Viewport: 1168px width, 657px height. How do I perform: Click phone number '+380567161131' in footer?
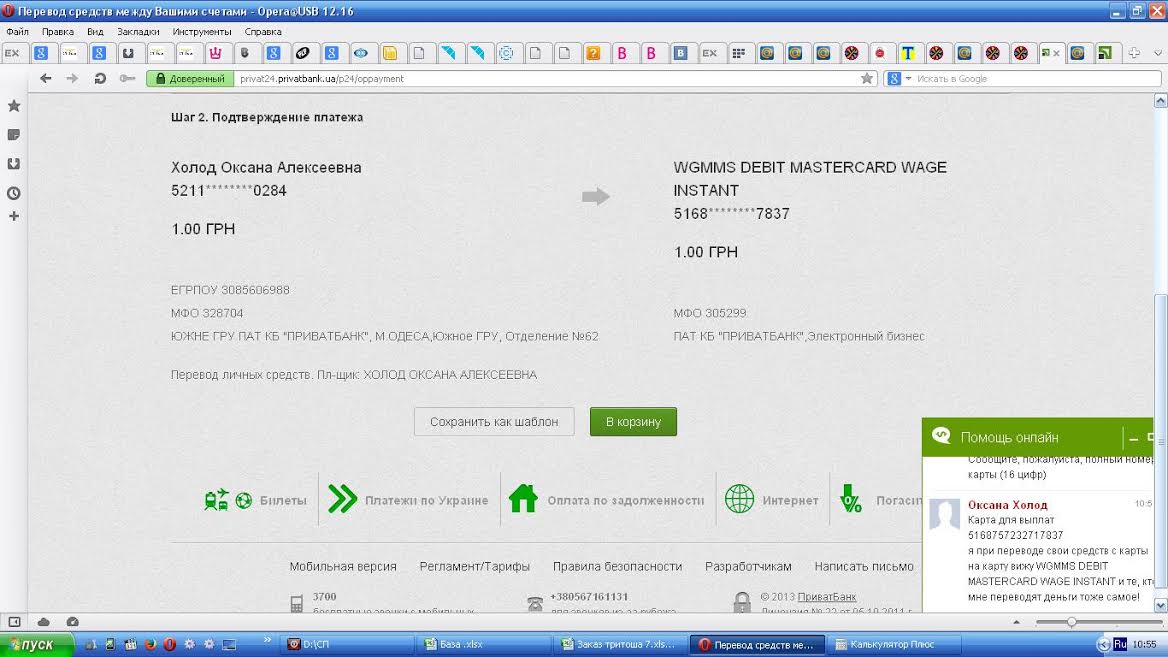(x=588, y=597)
